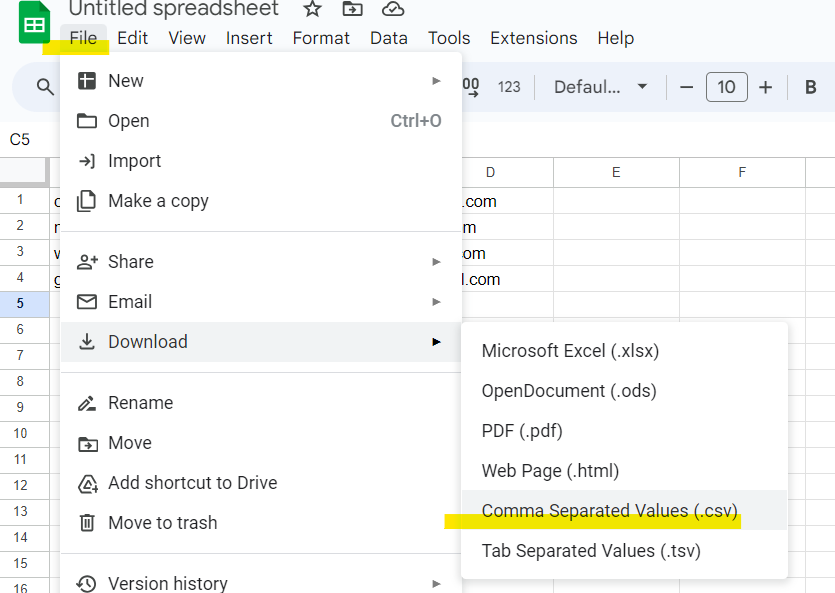Viewport: 835px width, 593px height.
Task: Star the Untitled spreadsheet
Action: (x=312, y=9)
